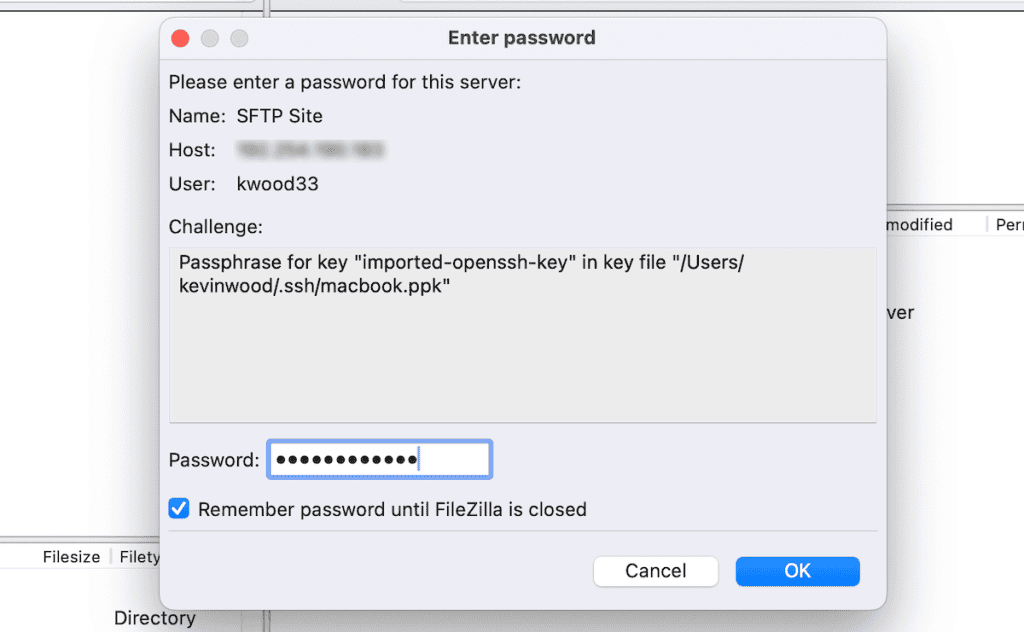Click the 'Filesize' column header
This screenshot has width=1024, height=632.
(x=70, y=557)
